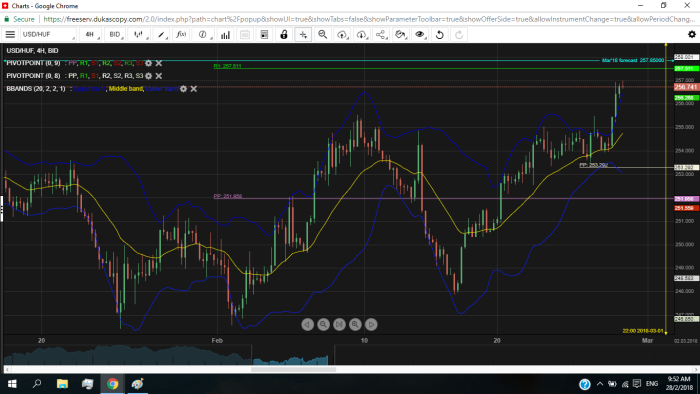The height and width of the screenshot is (394, 700).
Task: Open chart settings gear at top right
Action: [x=692, y=34]
